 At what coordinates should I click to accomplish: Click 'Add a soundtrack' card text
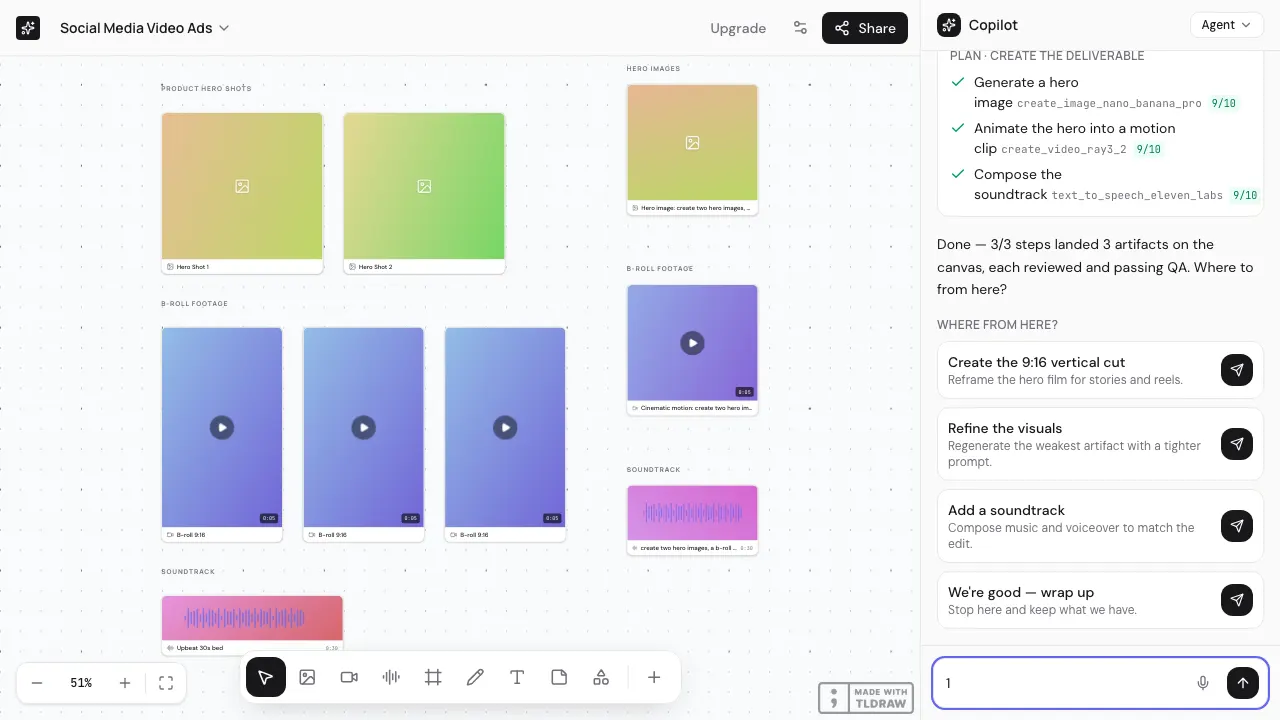pyautogui.click(x=1006, y=510)
